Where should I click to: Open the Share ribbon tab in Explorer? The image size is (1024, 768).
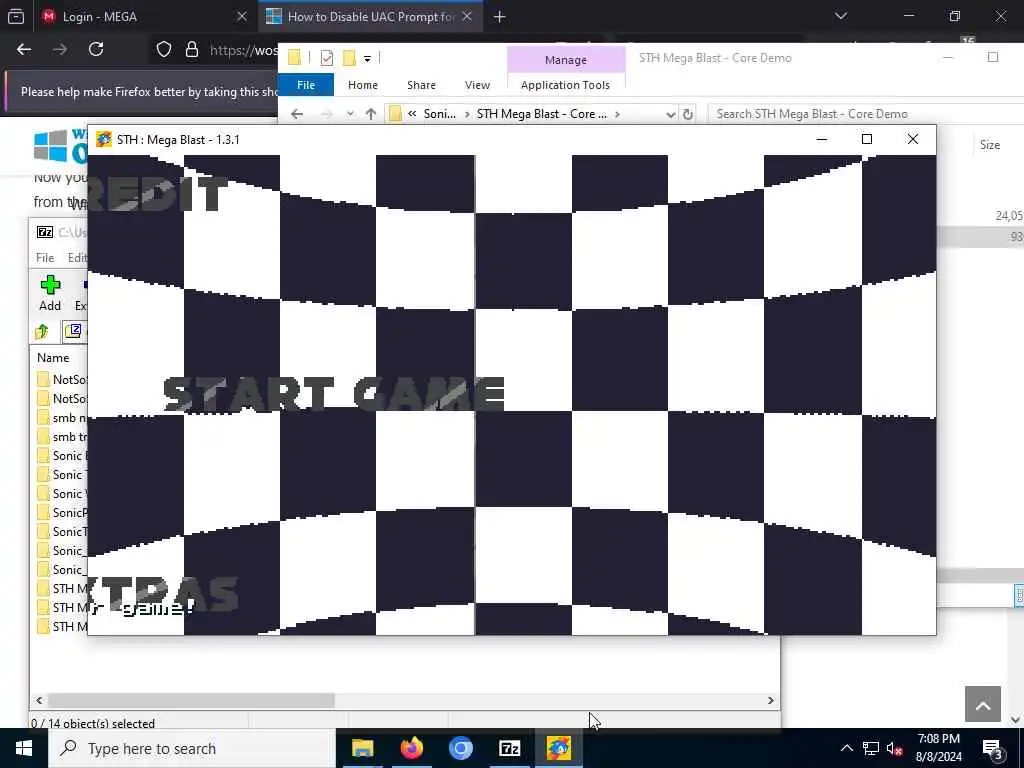click(421, 85)
